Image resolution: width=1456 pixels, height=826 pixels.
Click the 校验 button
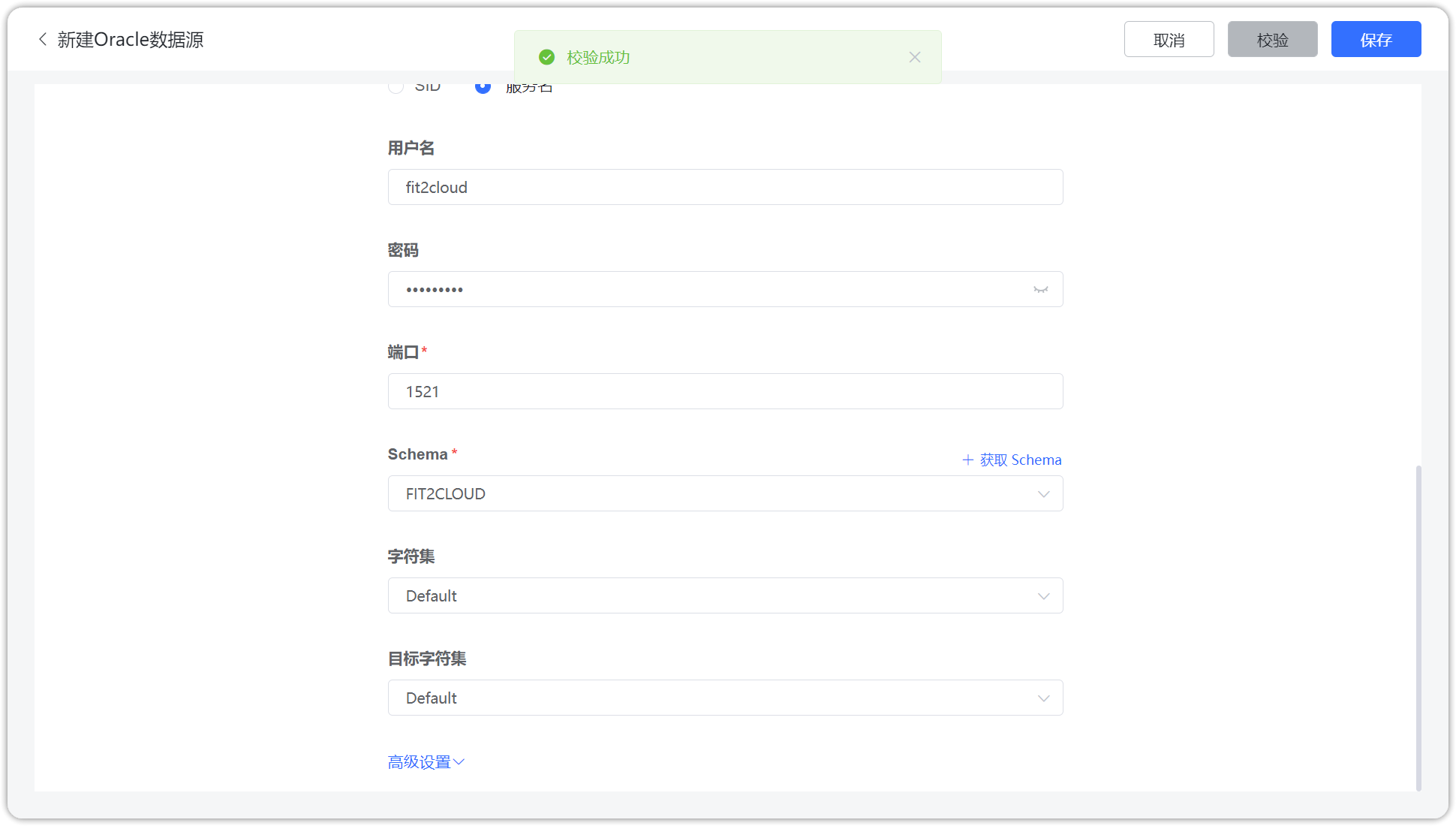coord(1272,39)
